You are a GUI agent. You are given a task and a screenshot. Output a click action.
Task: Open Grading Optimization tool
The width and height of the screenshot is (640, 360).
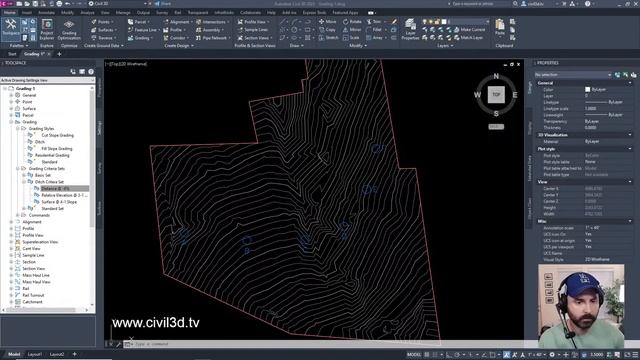69,30
